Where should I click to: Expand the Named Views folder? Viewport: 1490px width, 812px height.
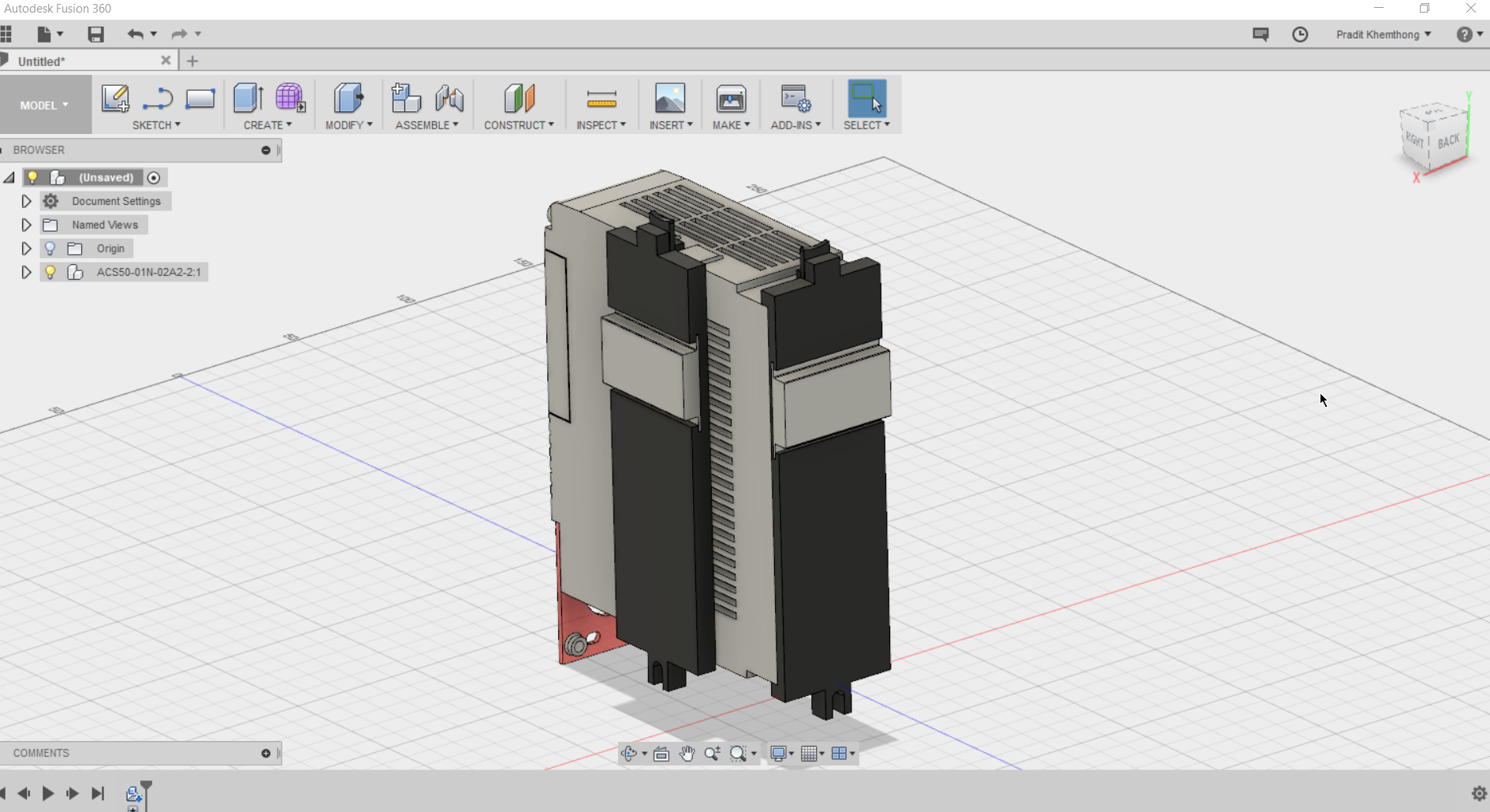(x=26, y=225)
